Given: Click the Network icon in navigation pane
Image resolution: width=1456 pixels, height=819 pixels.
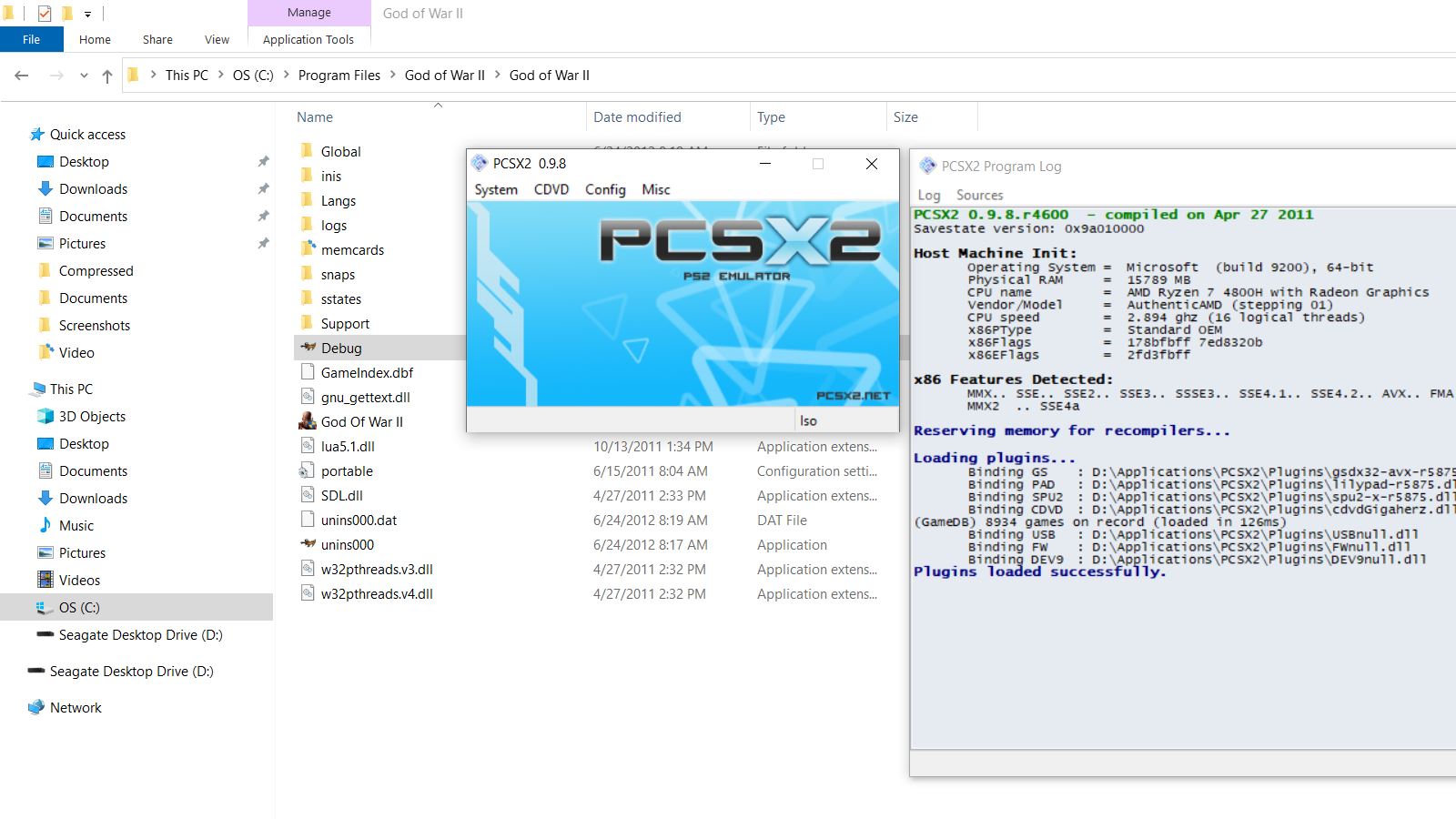Looking at the screenshot, I should tap(36, 707).
